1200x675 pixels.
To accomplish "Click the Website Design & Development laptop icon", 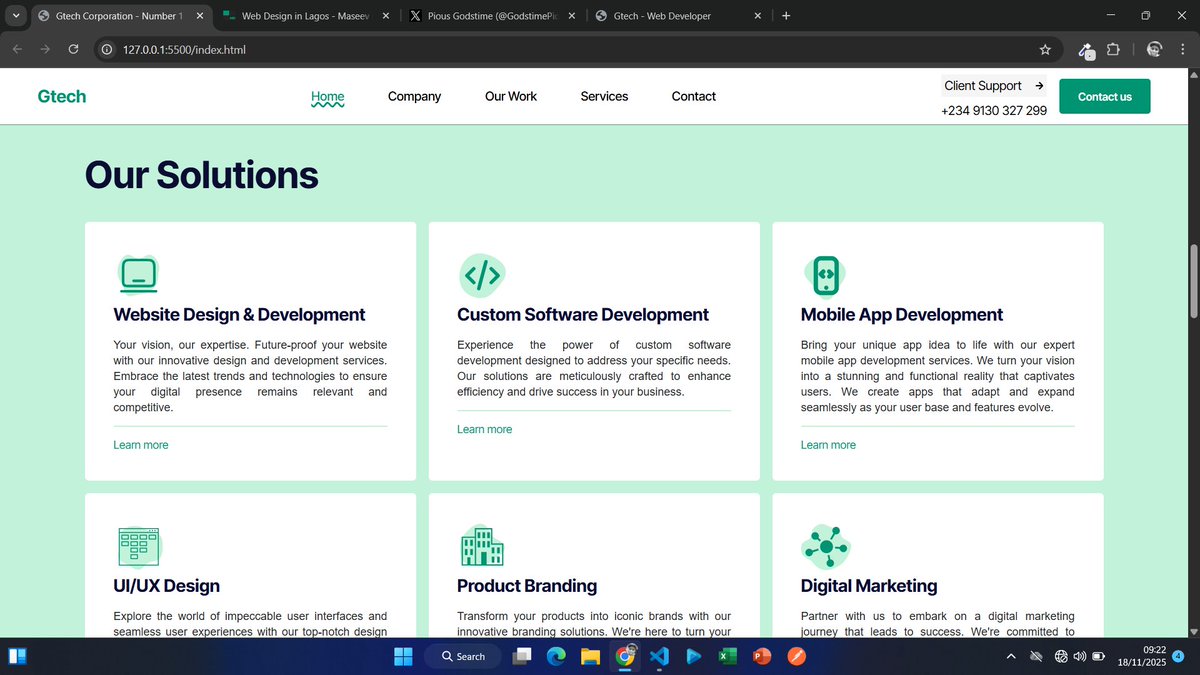I will 138,274.
